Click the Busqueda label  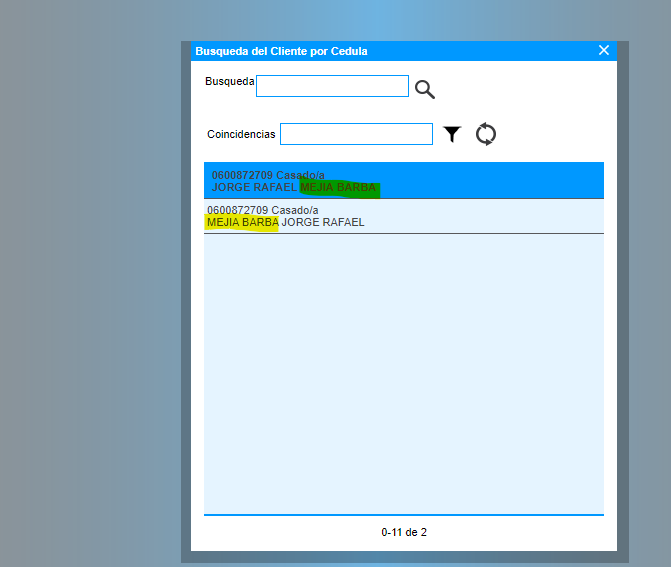click(x=230, y=81)
